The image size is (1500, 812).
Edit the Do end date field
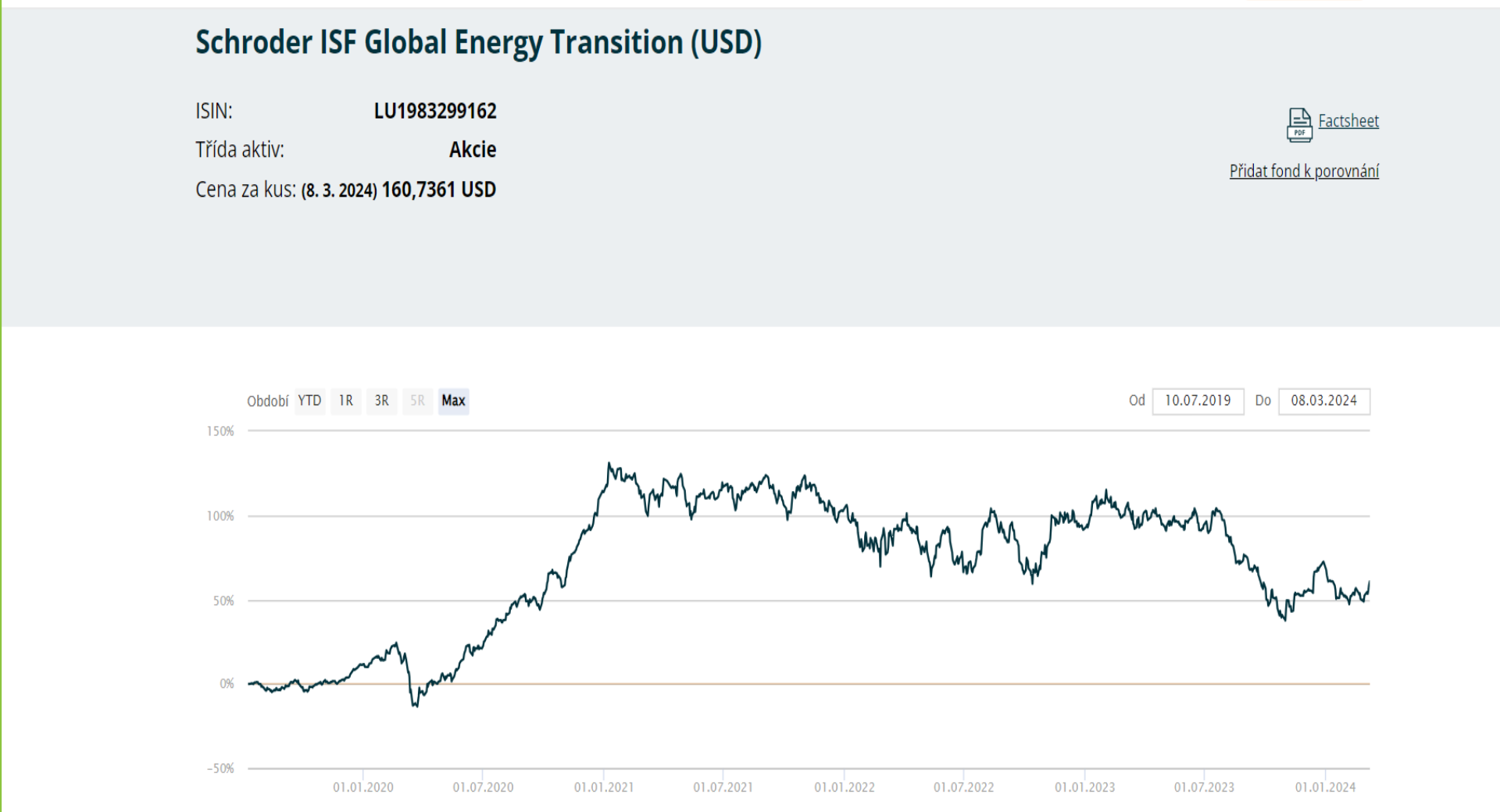(x=1324, y=401)
